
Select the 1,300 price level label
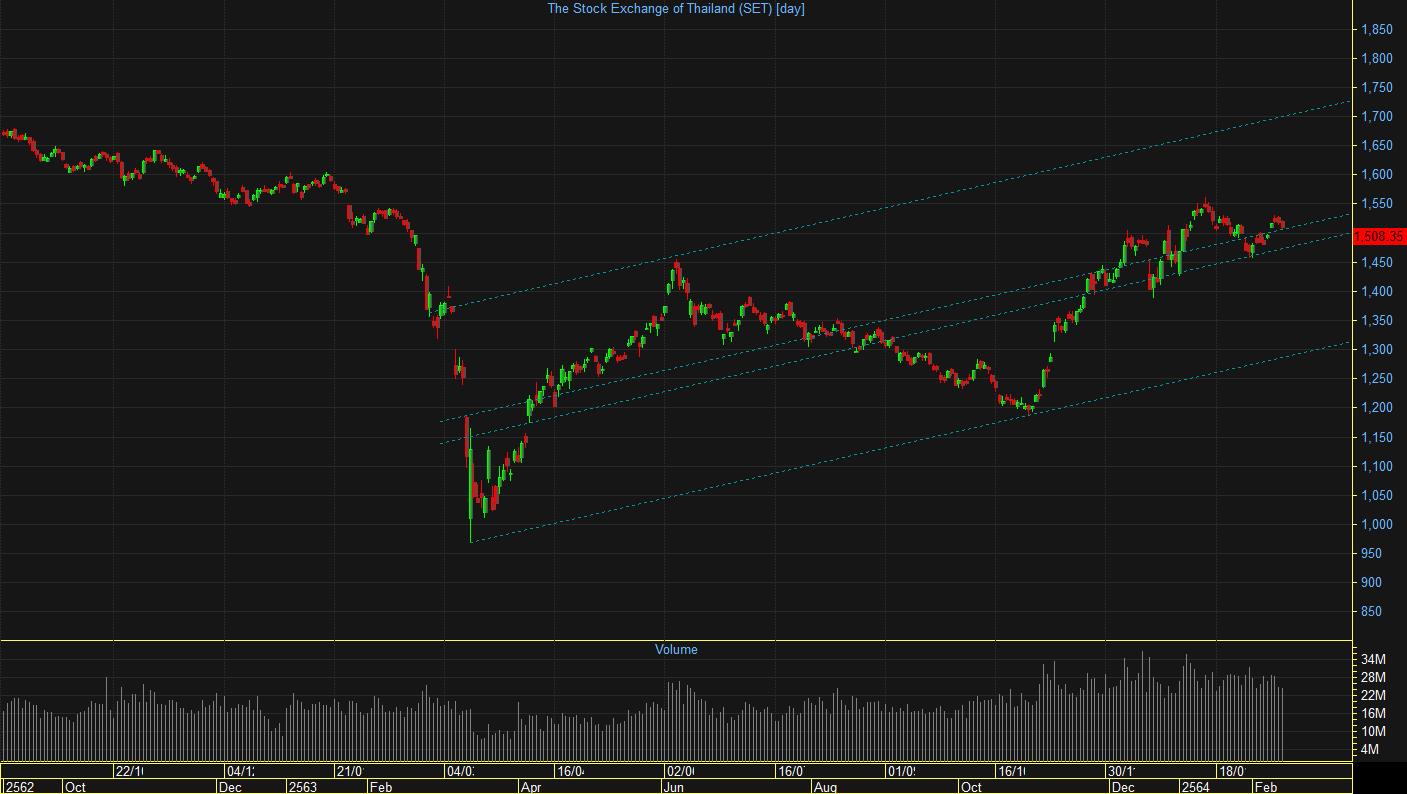tap(1377, 350)
